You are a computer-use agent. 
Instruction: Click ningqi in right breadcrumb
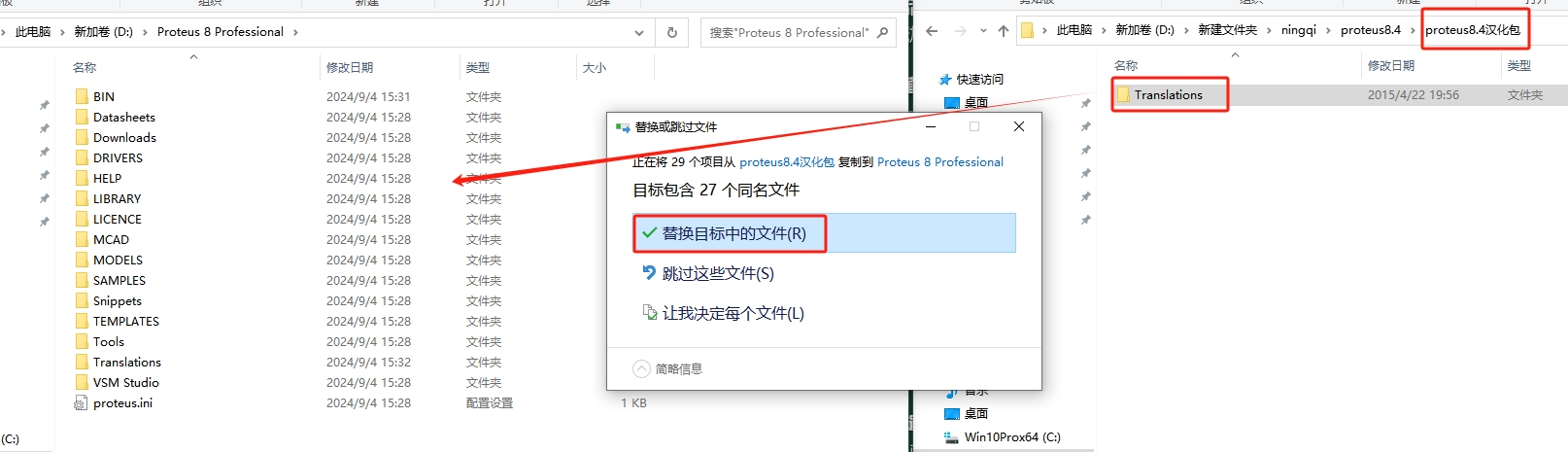pyautogui.click(x=1298, y=30)
